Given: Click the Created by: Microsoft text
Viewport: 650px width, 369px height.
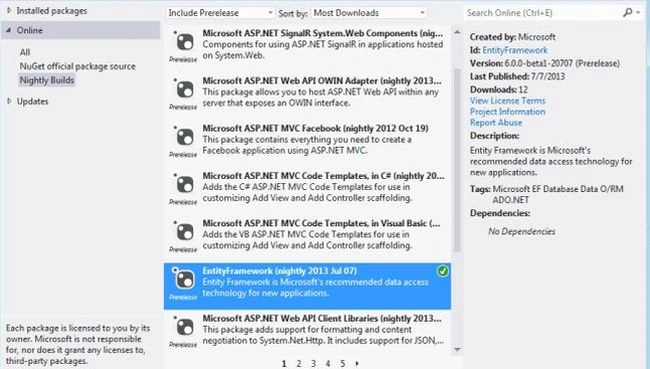Looking at the screenshot, I should 512,37.
